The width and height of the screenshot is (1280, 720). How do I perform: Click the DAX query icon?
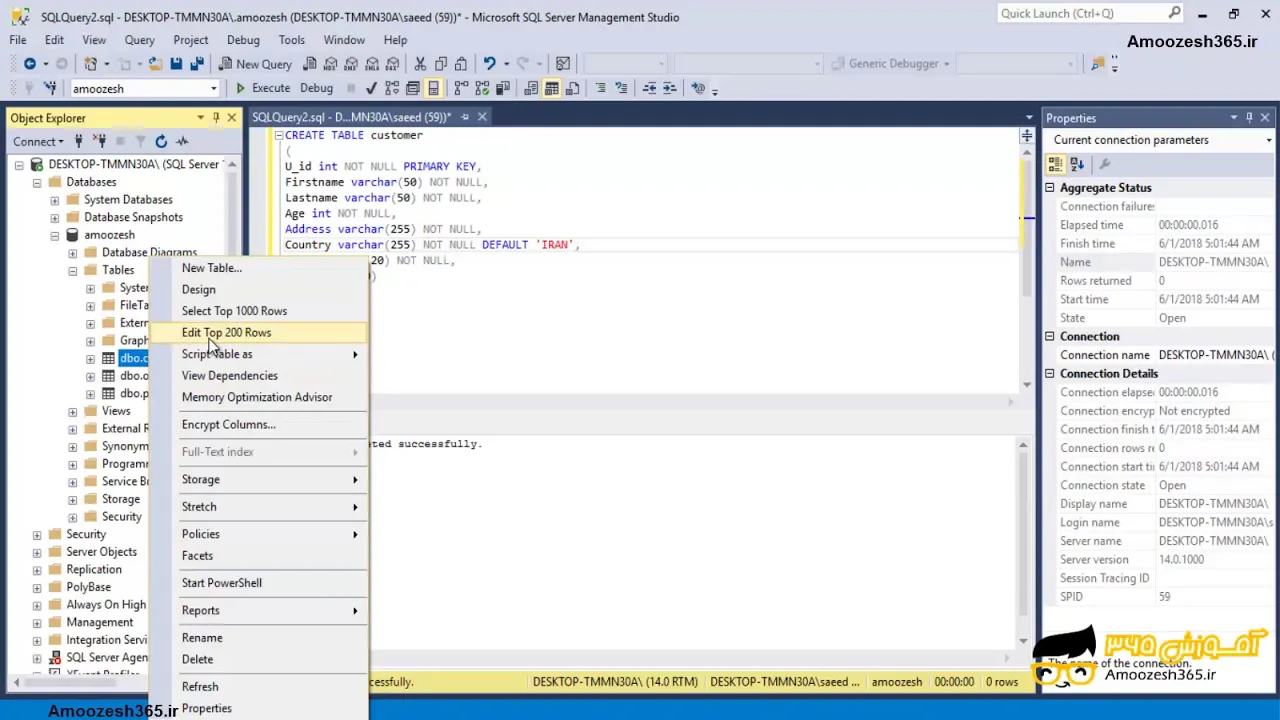coord(393,64)
